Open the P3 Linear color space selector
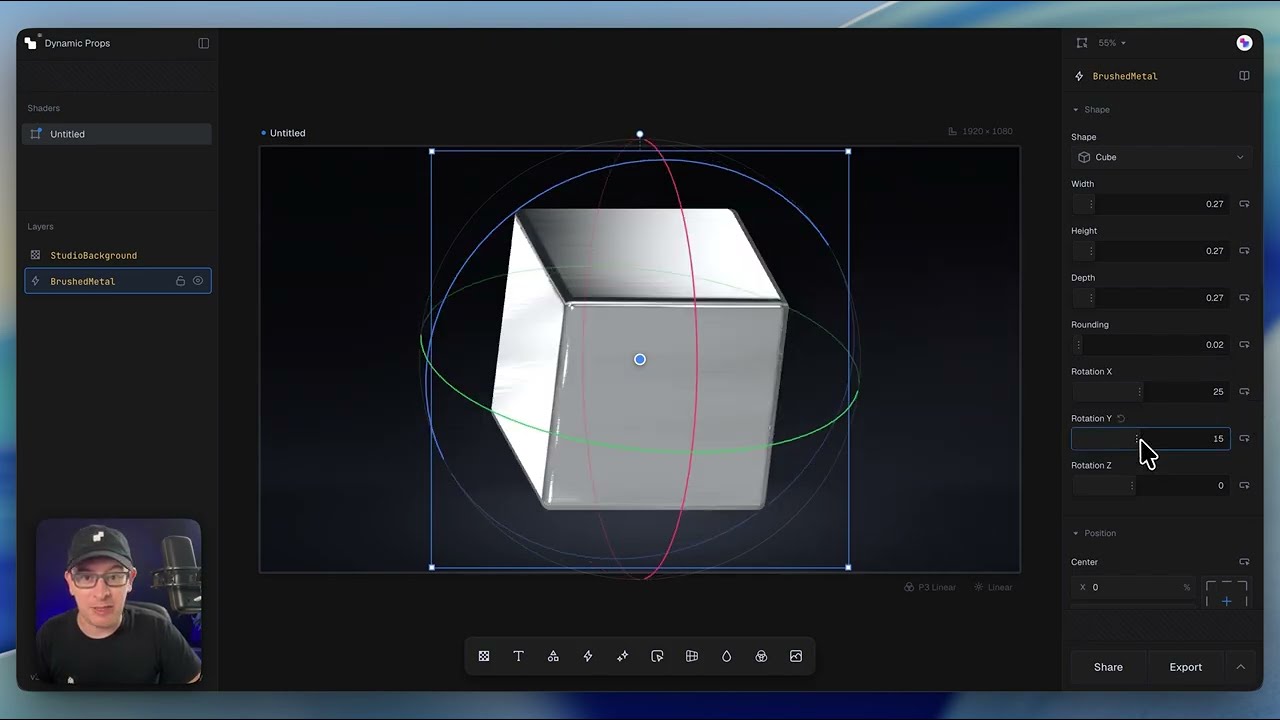The image size is (1280, 720). pos(930,587)
